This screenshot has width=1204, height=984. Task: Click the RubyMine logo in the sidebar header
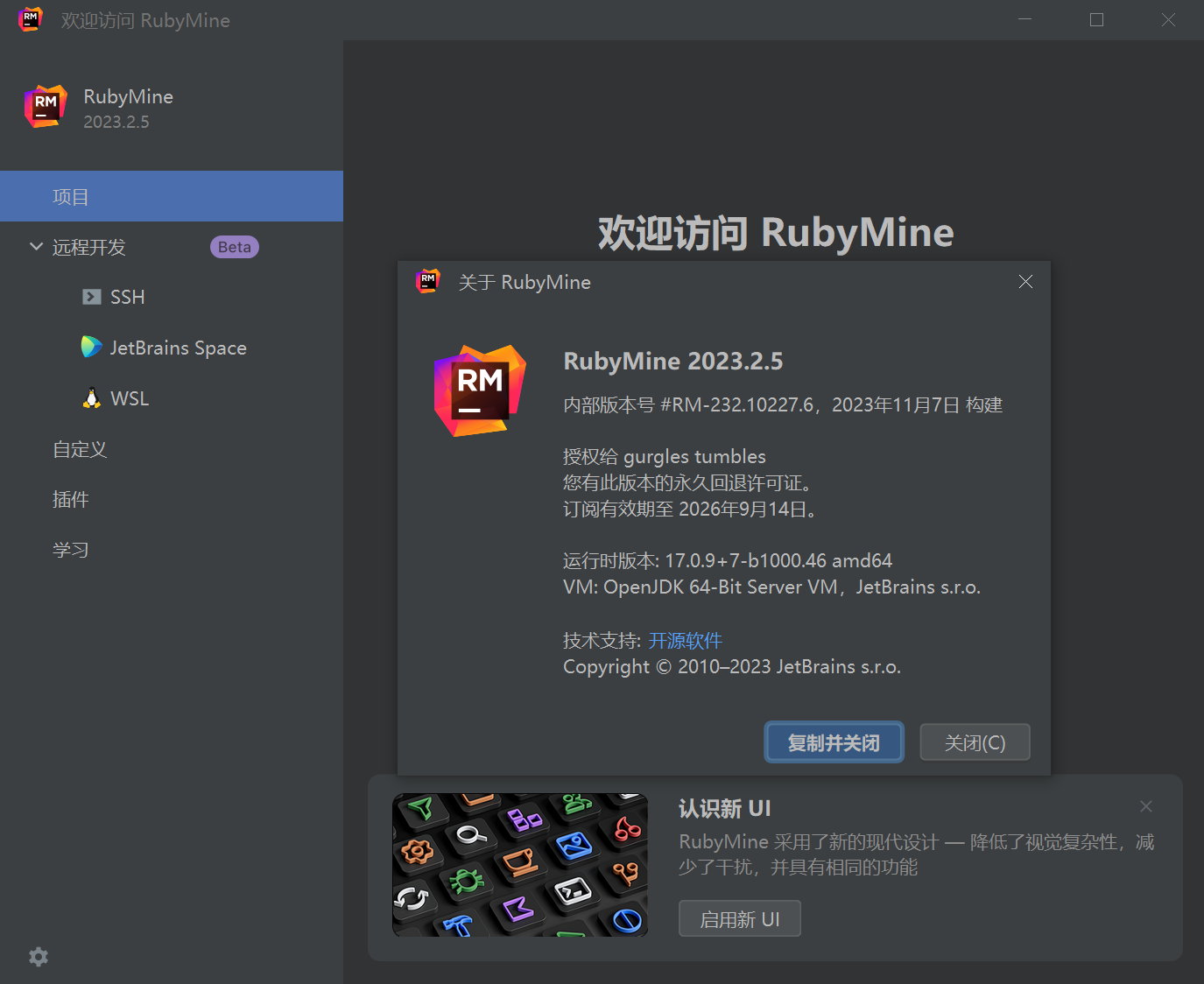[x=46, y=106]
